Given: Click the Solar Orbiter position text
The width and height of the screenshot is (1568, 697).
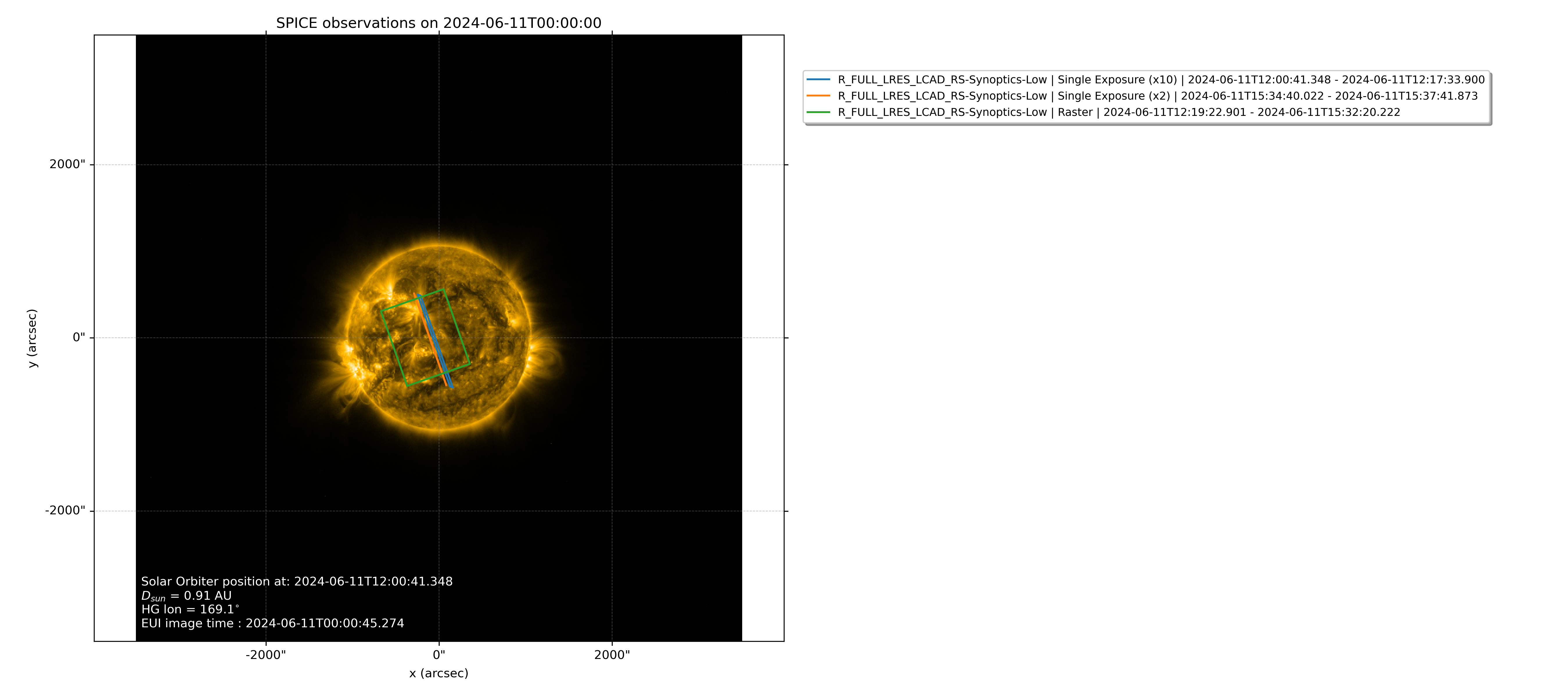Looking at the screenshot, I should (296, 582).
